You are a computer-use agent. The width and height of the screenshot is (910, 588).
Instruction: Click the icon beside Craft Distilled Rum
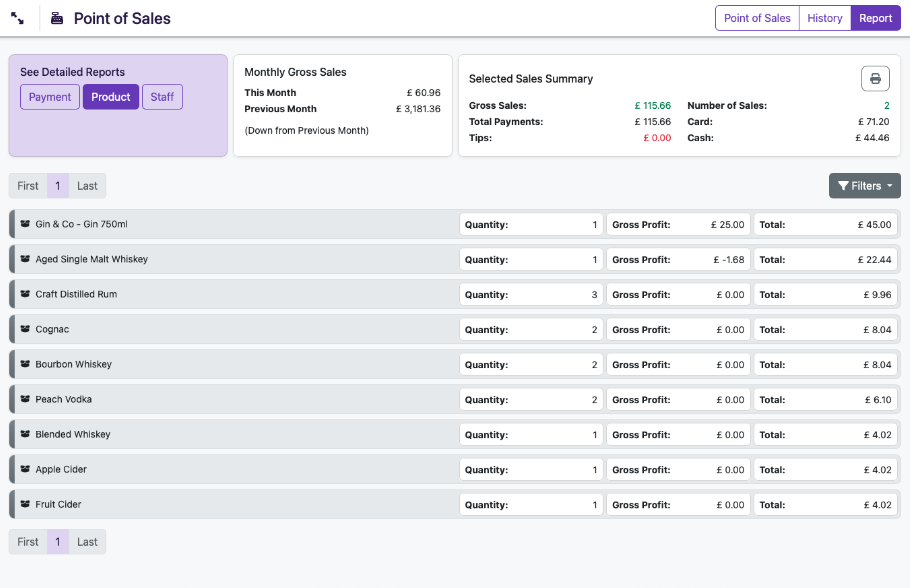pyautogui.click(x=25, y=295)
